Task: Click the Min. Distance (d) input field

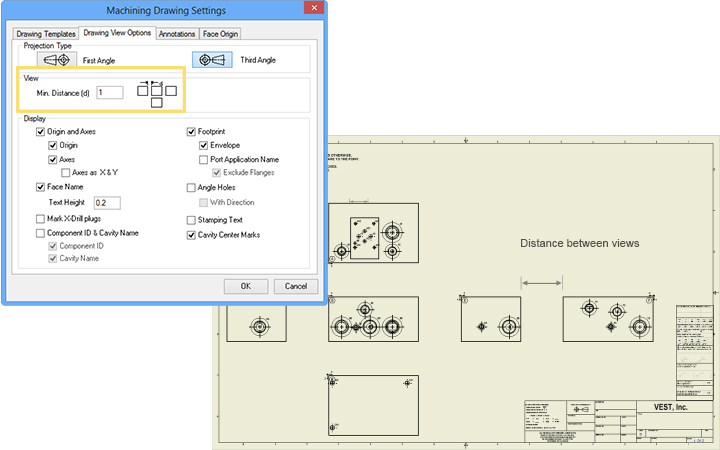Action: (x=109, y=92)
